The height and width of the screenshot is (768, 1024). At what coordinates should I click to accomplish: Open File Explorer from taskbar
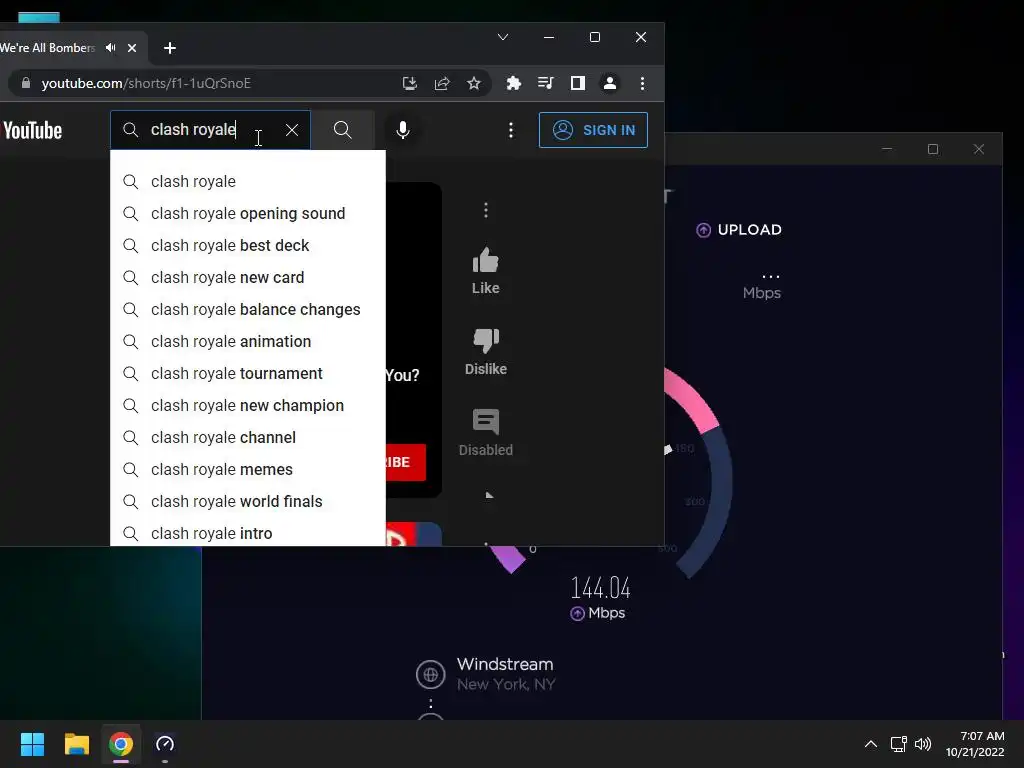(x=76, y=744)
